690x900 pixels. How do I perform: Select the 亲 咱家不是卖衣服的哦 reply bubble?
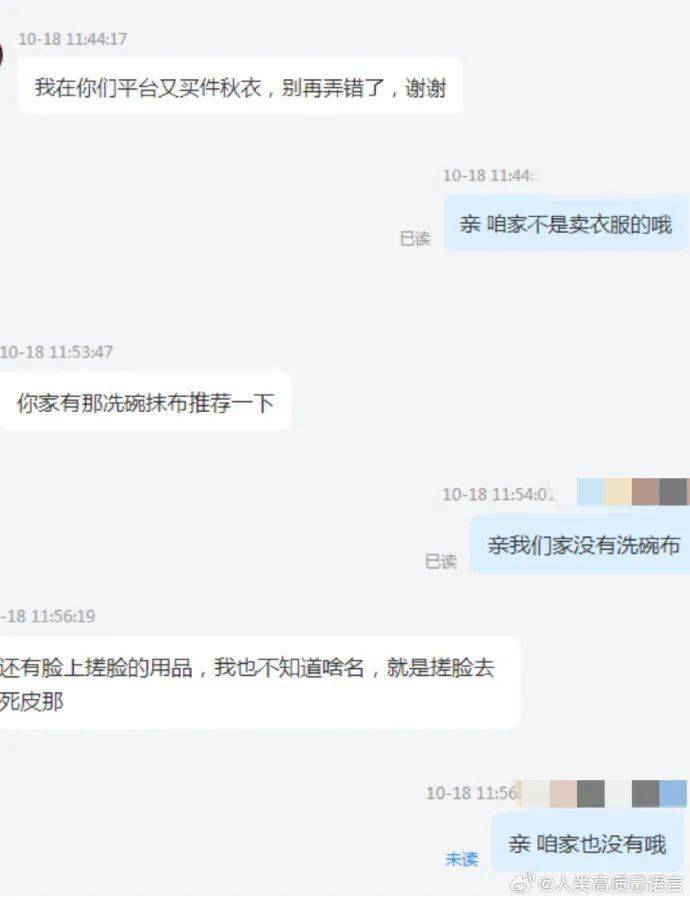(x=566, y=224)
